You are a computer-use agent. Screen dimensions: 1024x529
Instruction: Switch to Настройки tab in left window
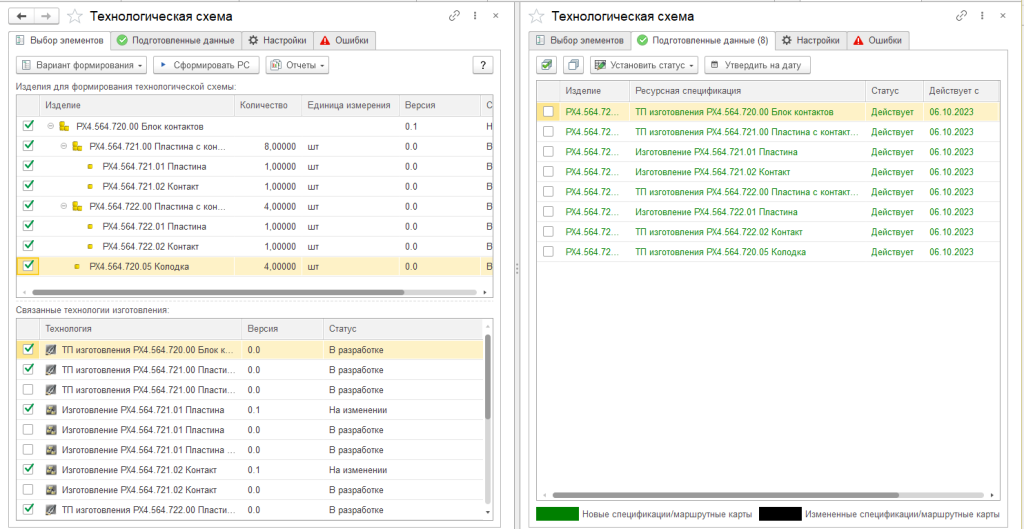tap(278, 40)
